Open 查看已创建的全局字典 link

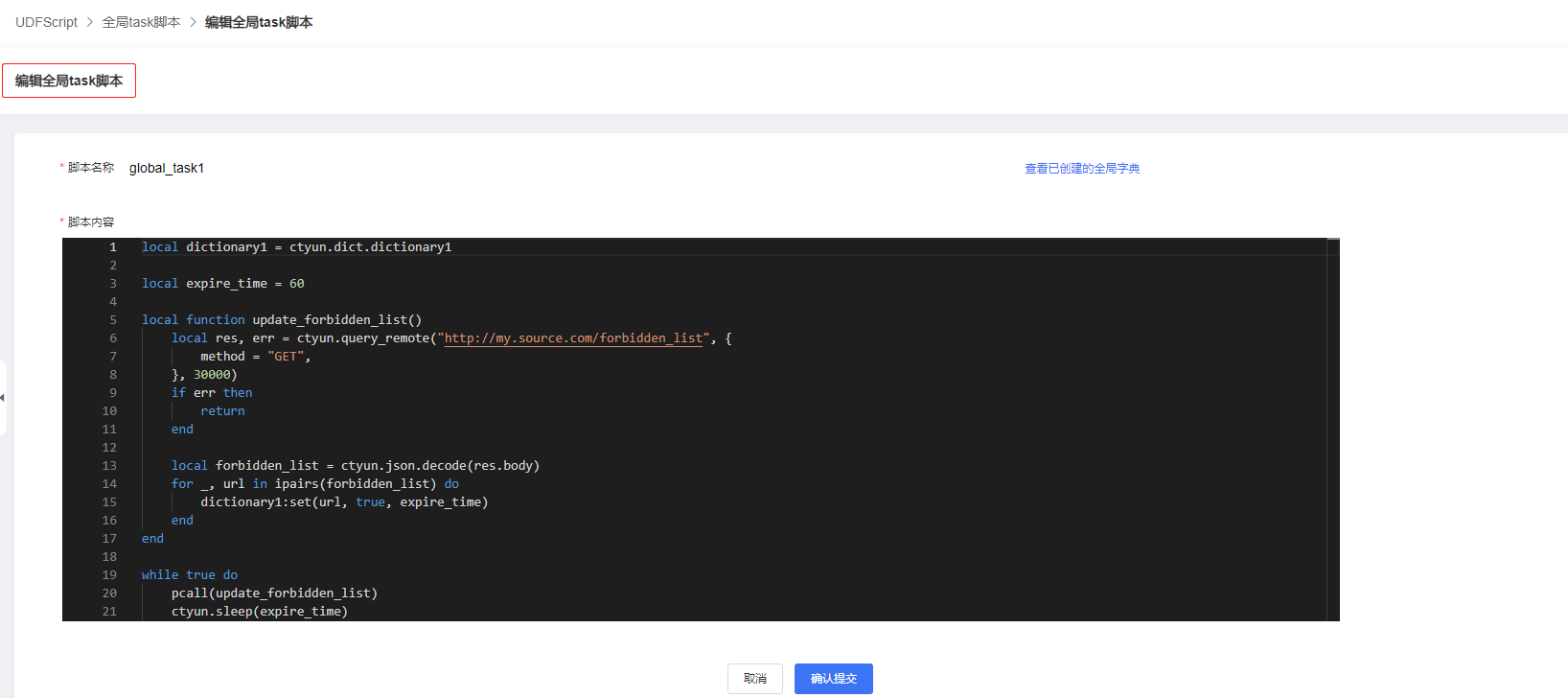(1082, 168)
